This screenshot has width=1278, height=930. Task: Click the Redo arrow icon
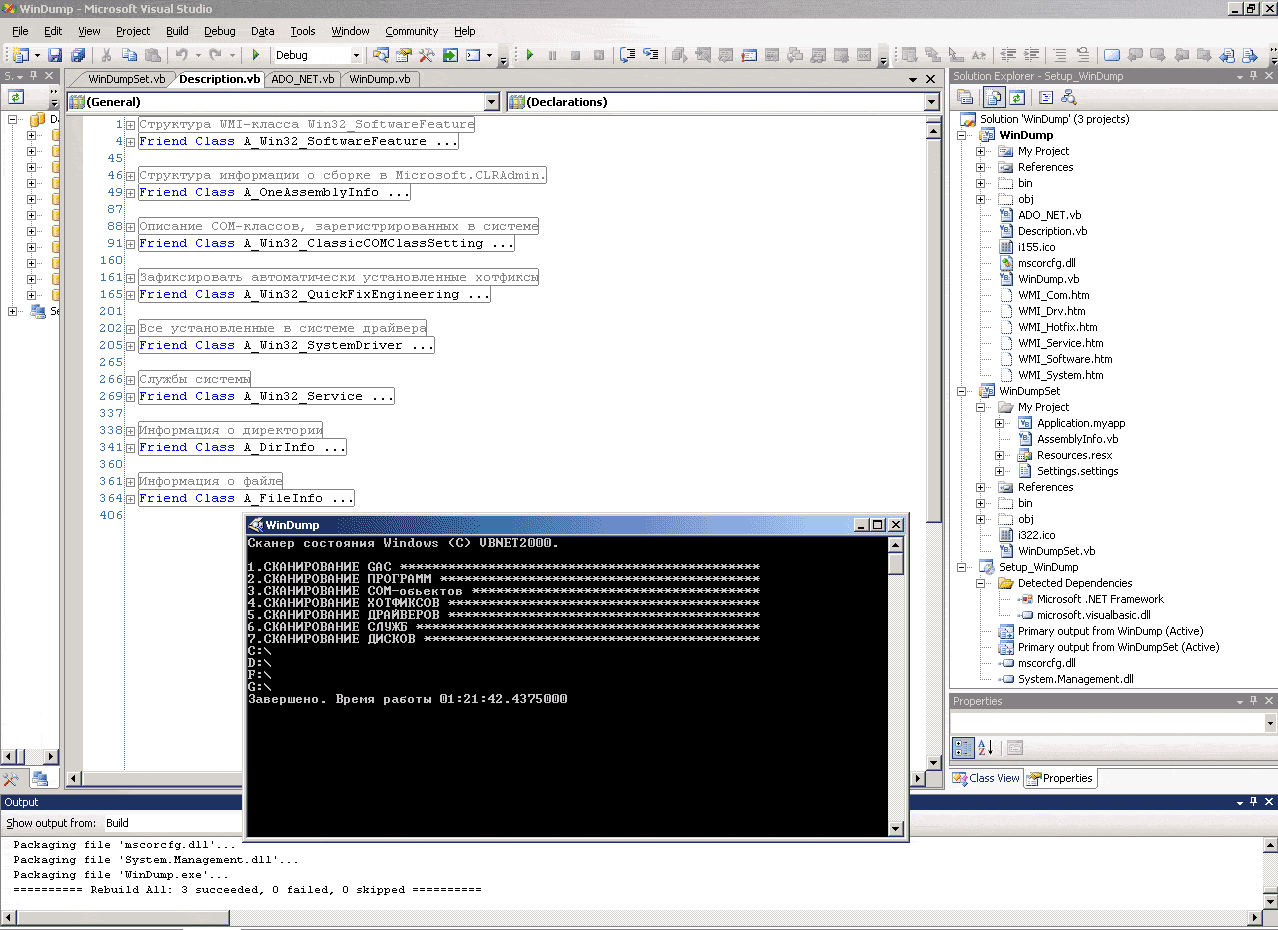click(x=215, y=55)
